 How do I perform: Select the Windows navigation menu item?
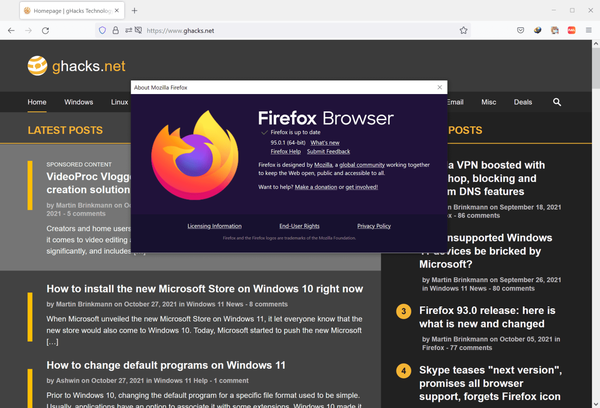click(78, 102)
